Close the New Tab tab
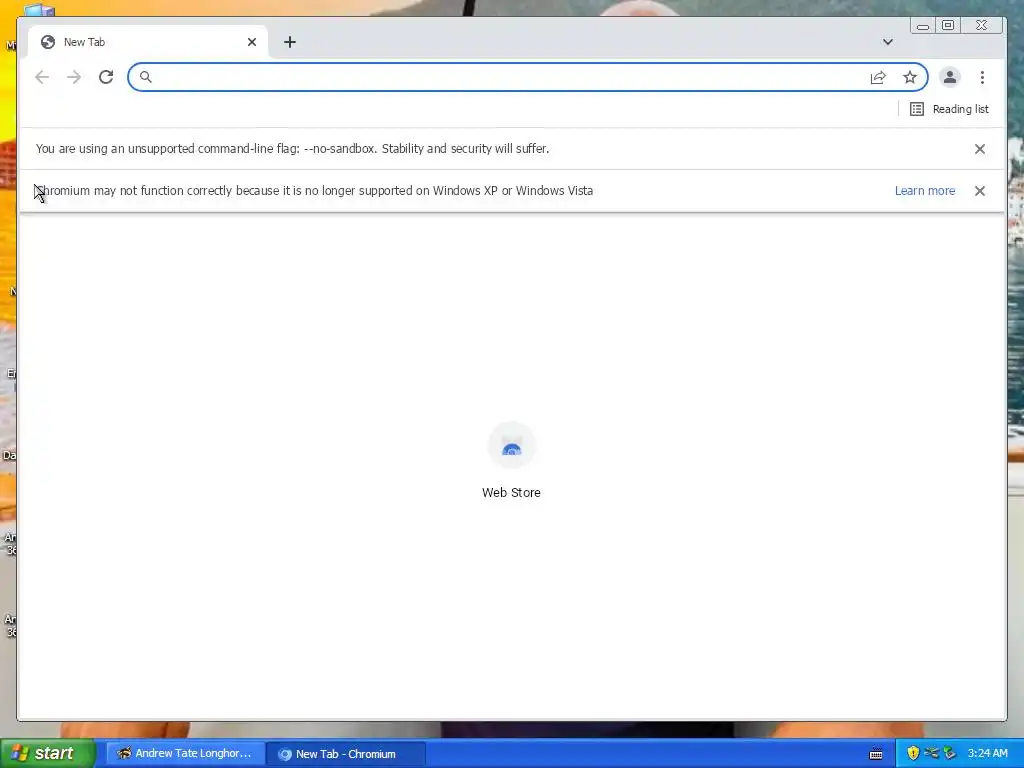Image resolution: width=1024 pixels, height=768 pixels. coord(252,42)
